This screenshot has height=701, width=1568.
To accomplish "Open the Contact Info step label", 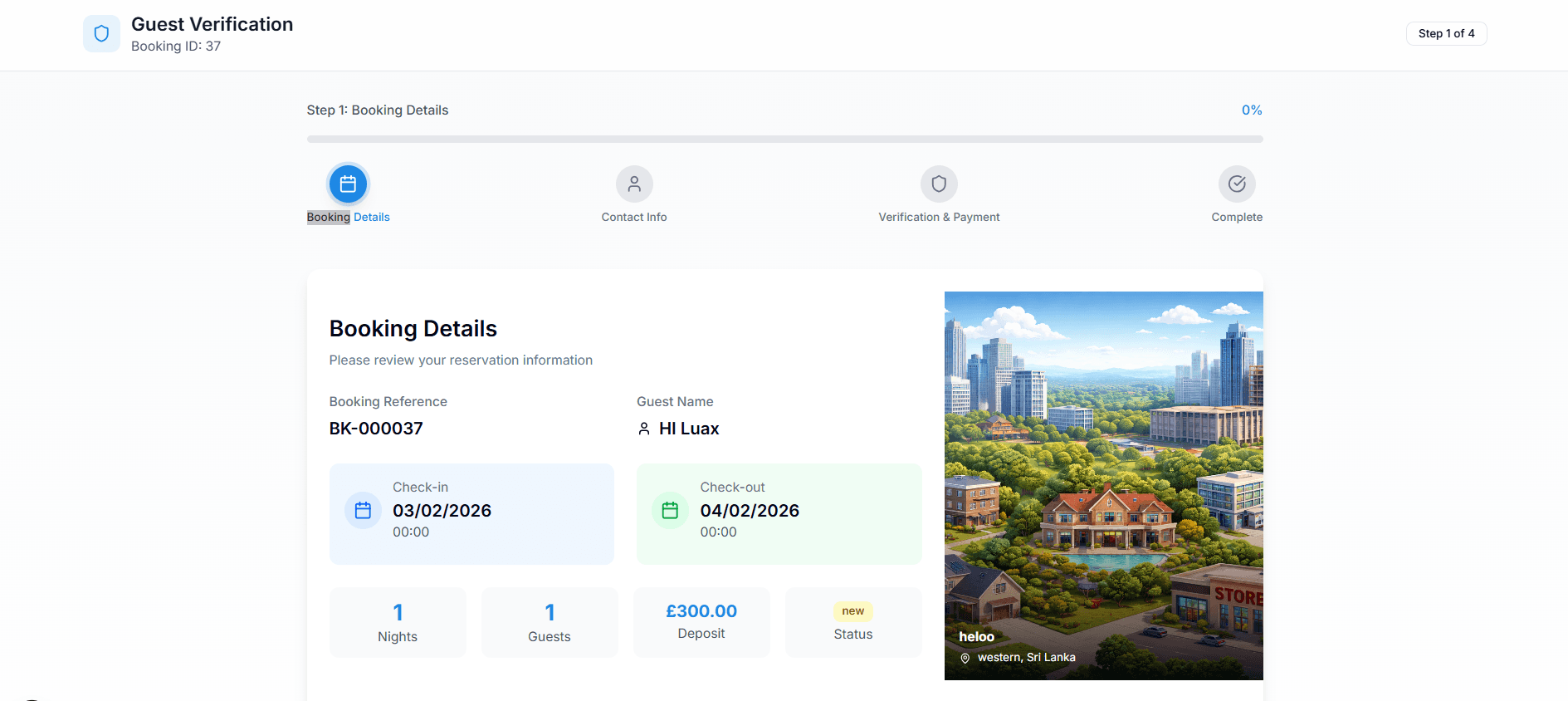I will pyautogui.click(x=634, y=217).
